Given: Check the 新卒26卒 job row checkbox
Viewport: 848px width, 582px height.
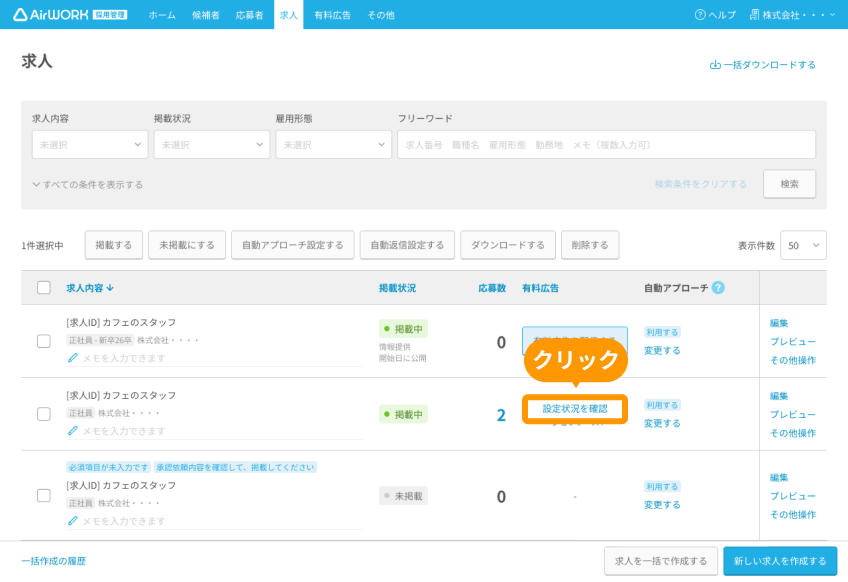Looking at the screenshot, I should coord(44,341).
